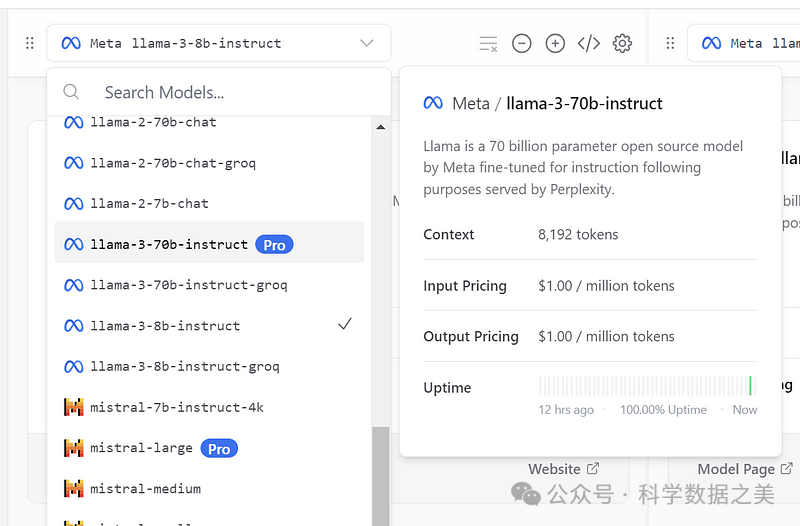
Task: Click the plus circle add model icon
Action: [x=555, y=43]
